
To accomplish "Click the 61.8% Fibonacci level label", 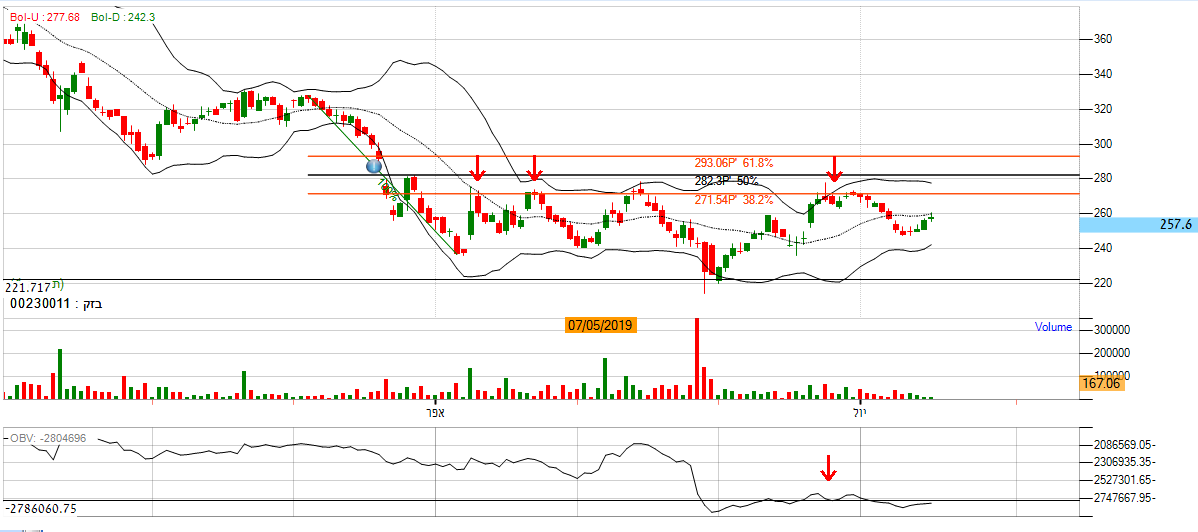I will 734,162.
